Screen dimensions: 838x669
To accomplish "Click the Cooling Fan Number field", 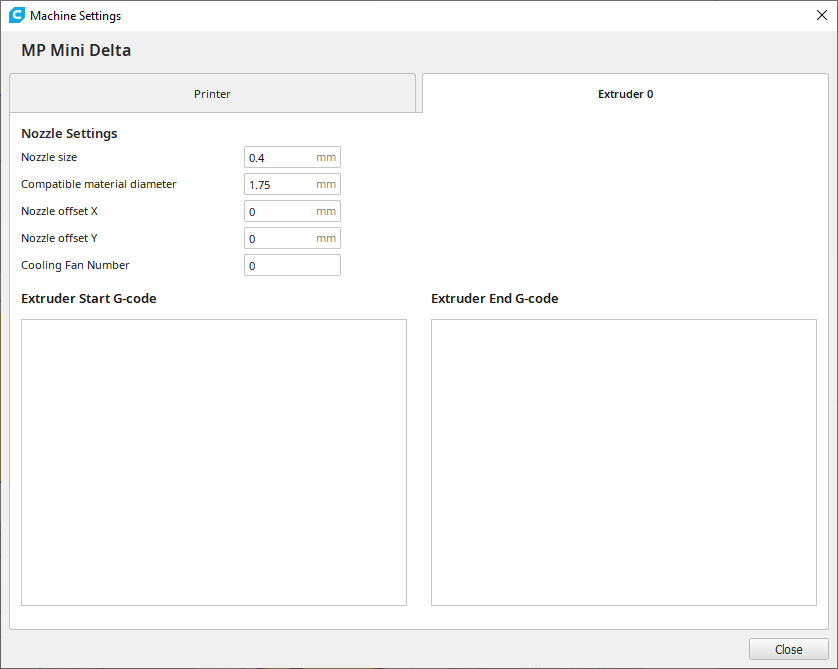I will (292, 265).
